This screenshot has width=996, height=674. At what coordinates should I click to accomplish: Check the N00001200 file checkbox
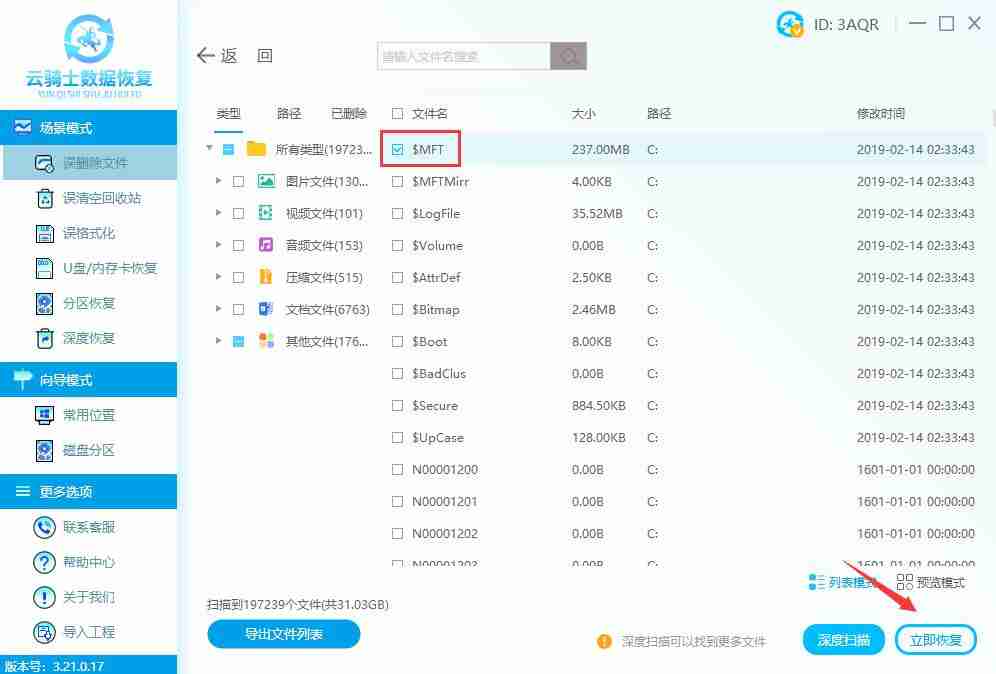(398, 469)
